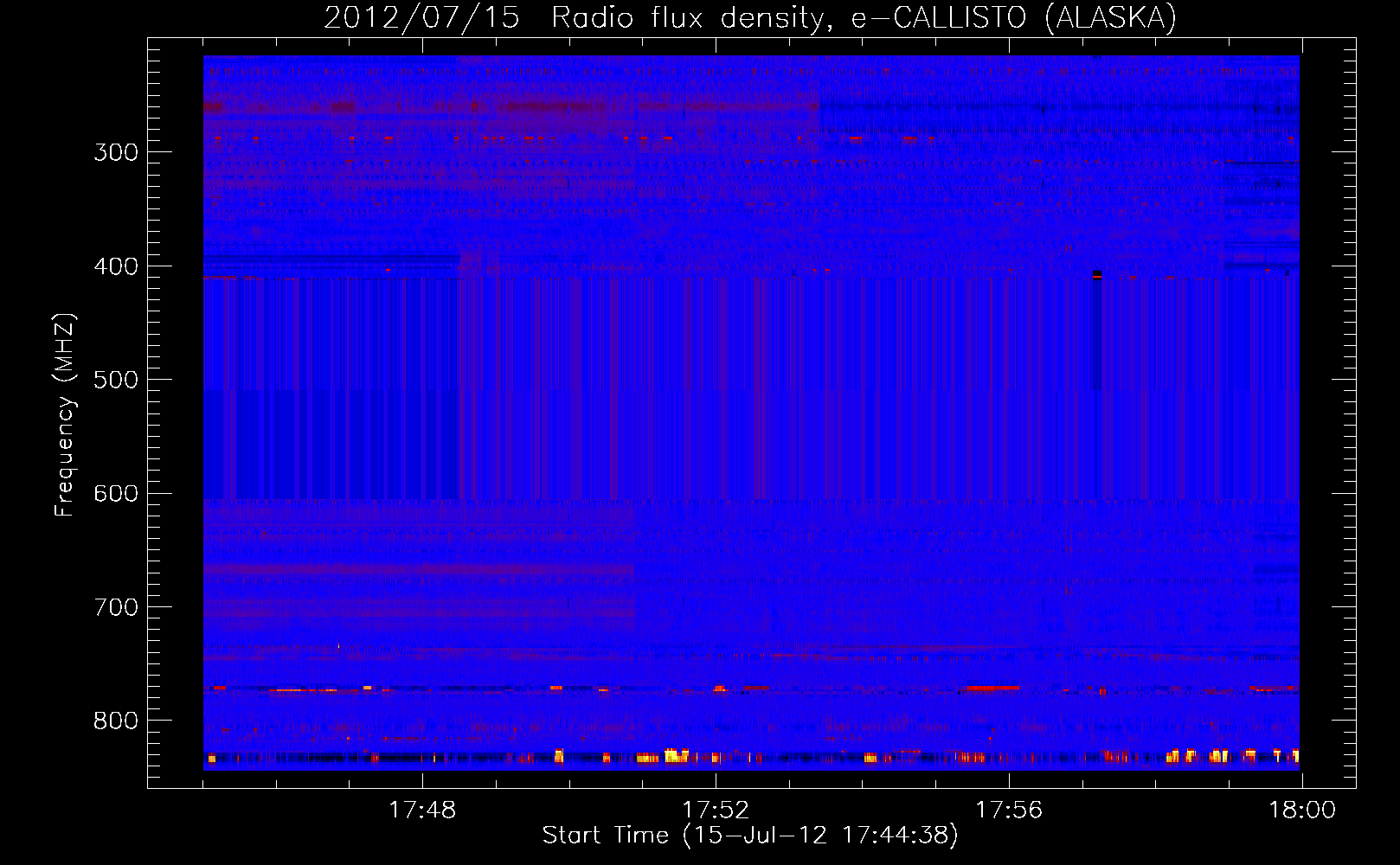Select the 500 frequency tick label
The image size is (1400, 865).
(x=116, y=380)
